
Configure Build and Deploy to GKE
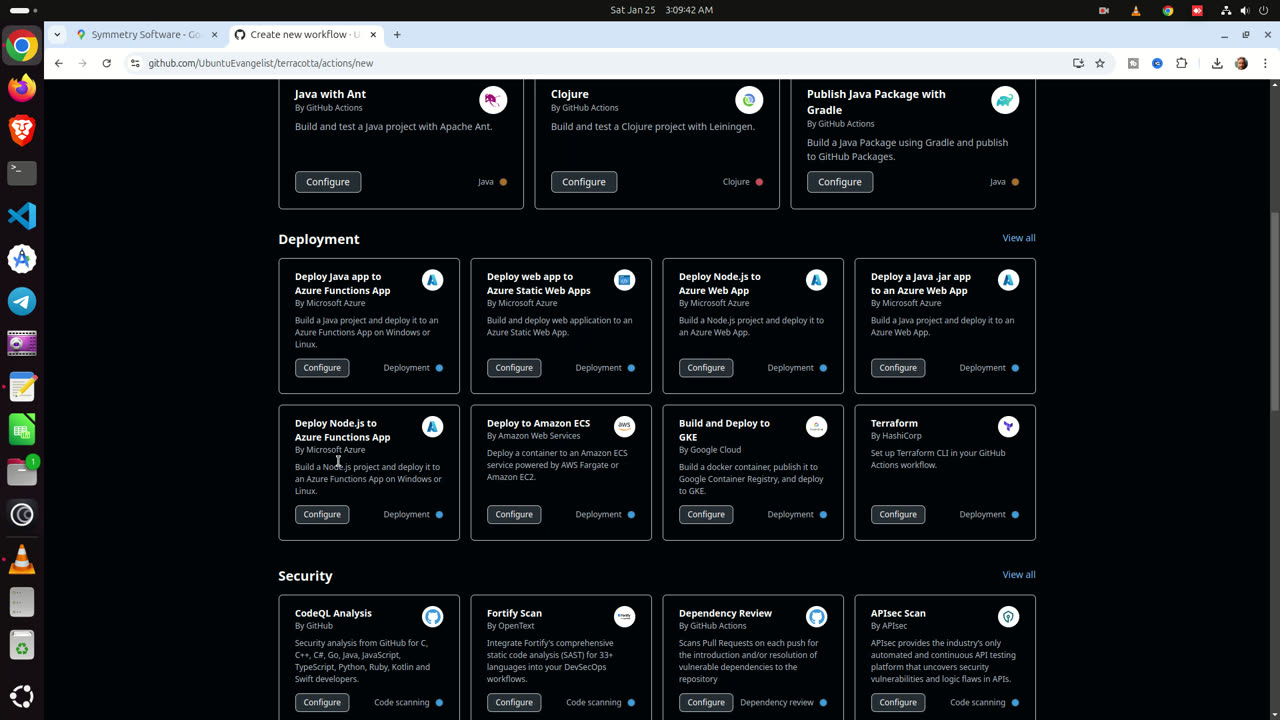click(706, 514)
